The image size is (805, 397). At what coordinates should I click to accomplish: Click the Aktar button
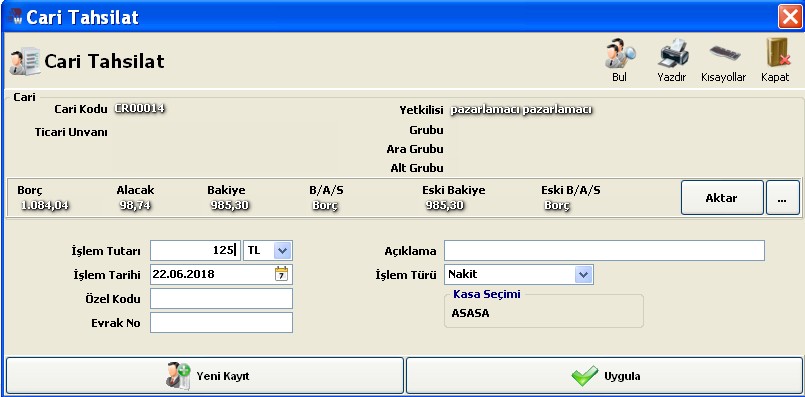coord(722,198)
